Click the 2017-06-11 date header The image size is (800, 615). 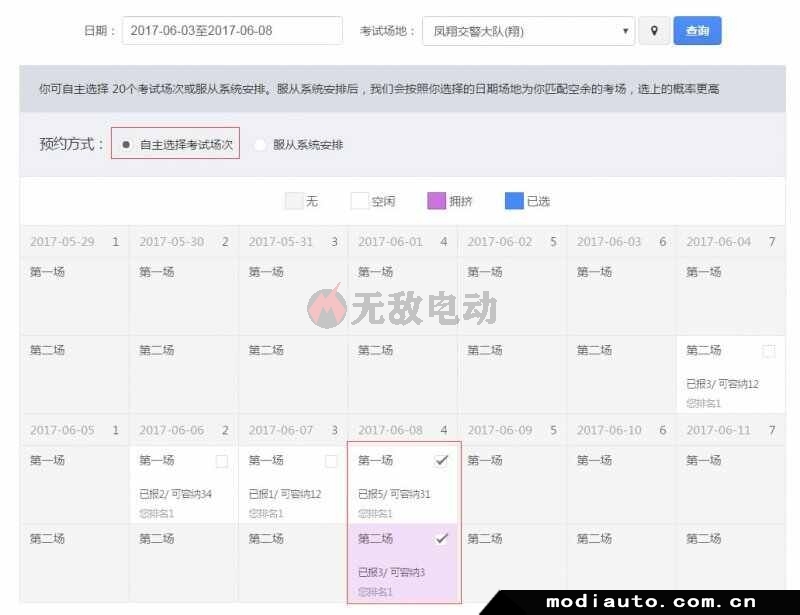click(731, 431)
